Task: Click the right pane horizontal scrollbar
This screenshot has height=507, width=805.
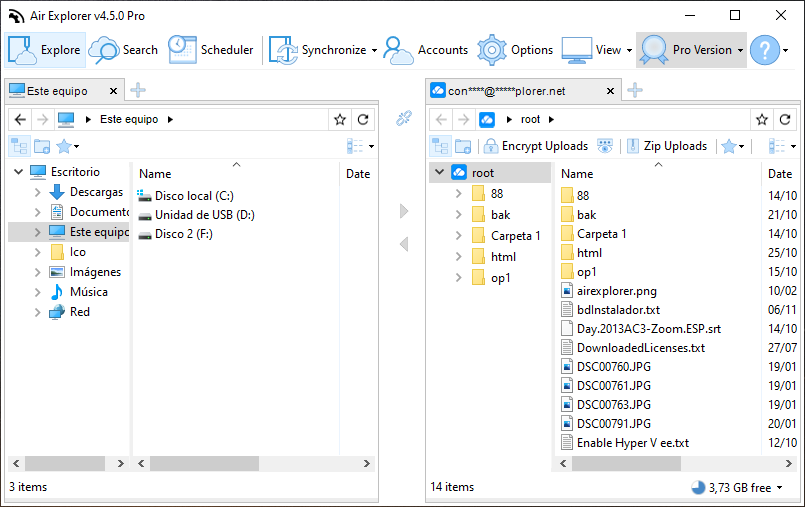Action: click(626, 463)
